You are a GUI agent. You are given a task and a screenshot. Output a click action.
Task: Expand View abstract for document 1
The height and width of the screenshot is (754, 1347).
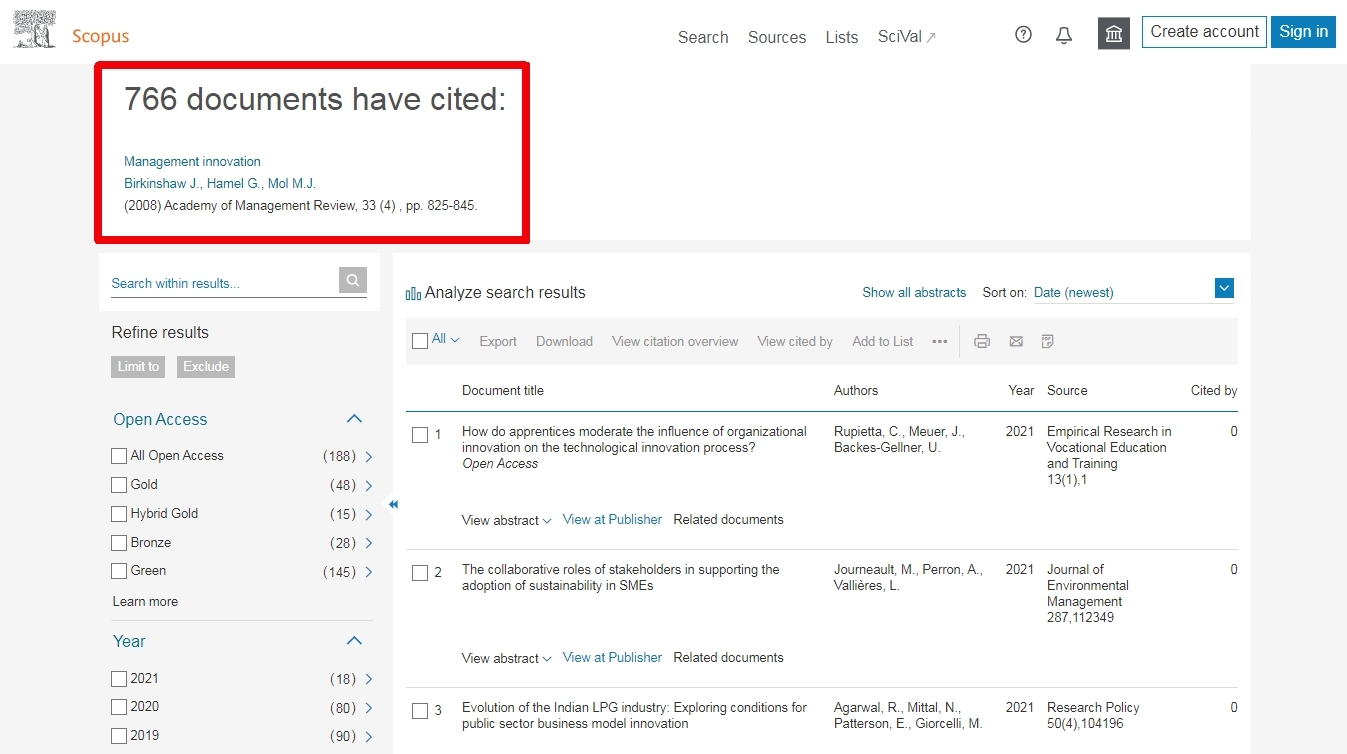point(506,520)
